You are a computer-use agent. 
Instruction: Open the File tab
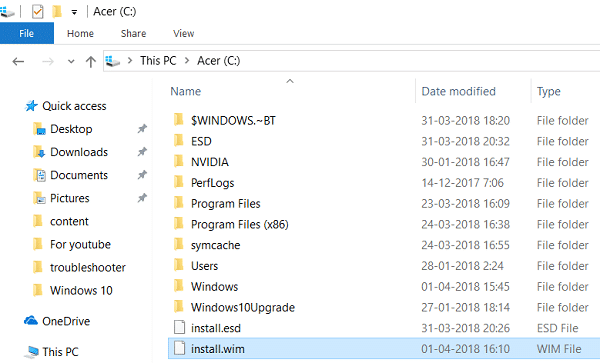[27, 33]
